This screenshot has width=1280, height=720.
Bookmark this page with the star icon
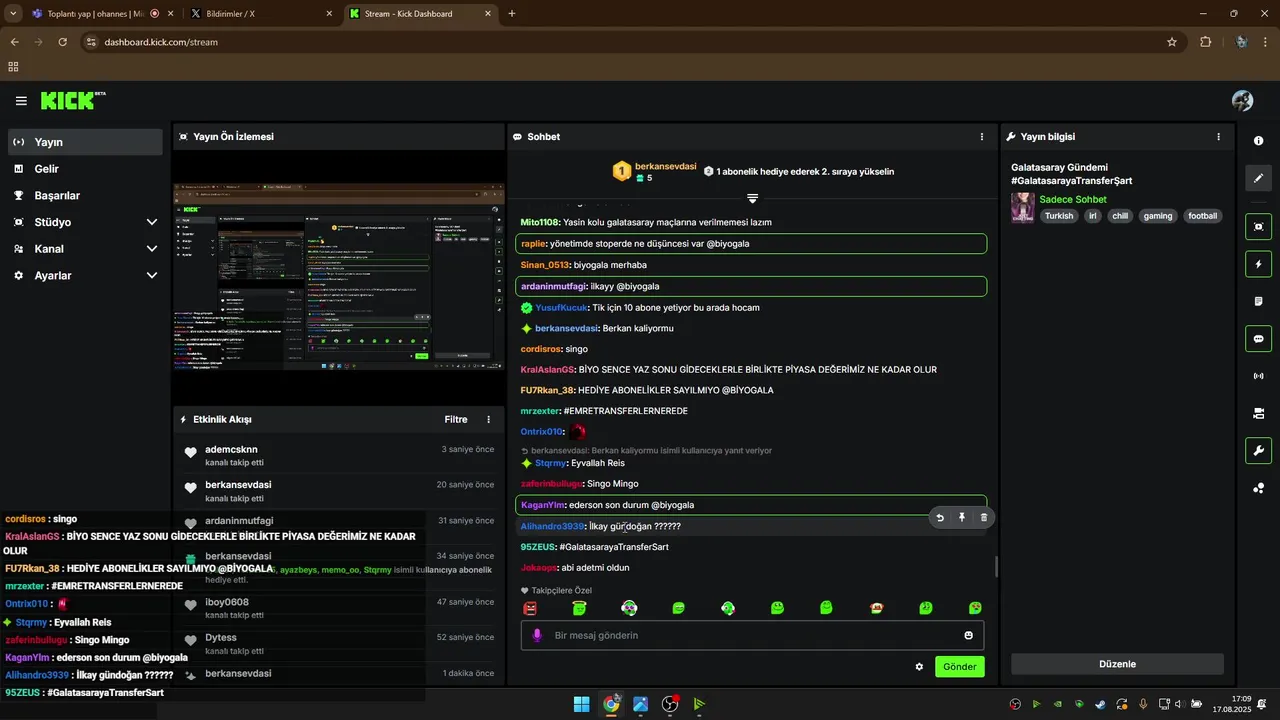[1171, 42]
